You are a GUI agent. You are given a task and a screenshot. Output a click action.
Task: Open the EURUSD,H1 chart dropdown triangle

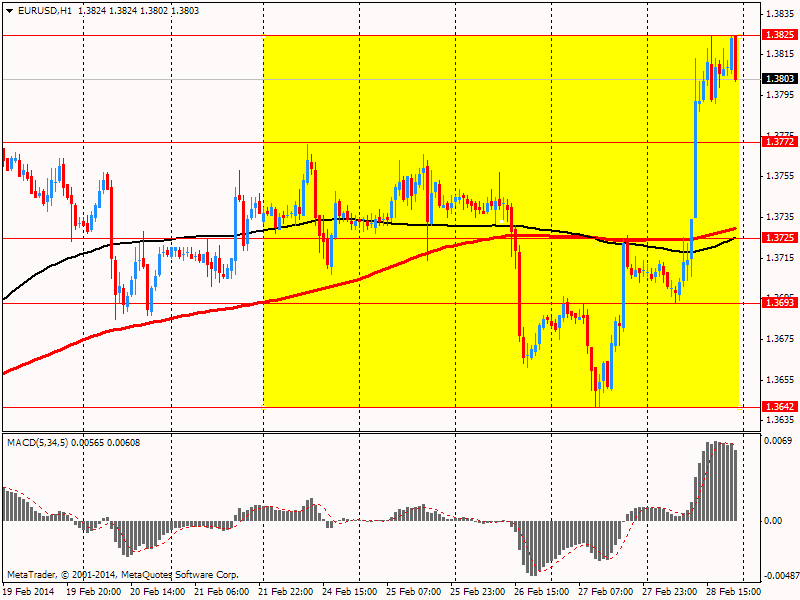pos(9,11)
